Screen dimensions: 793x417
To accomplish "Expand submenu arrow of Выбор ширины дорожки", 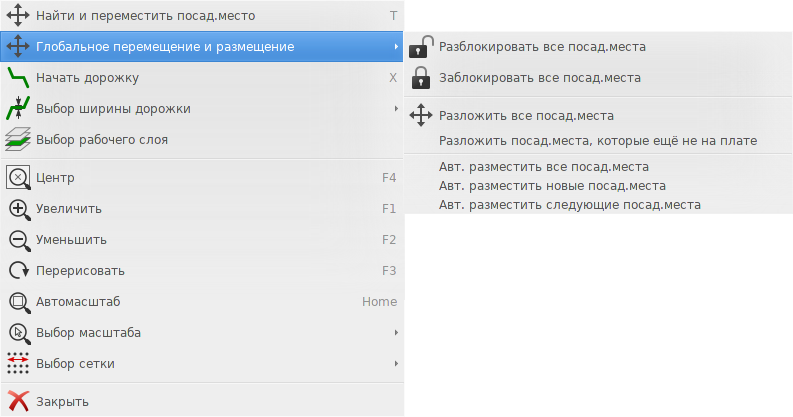I will tap(396, 109).
